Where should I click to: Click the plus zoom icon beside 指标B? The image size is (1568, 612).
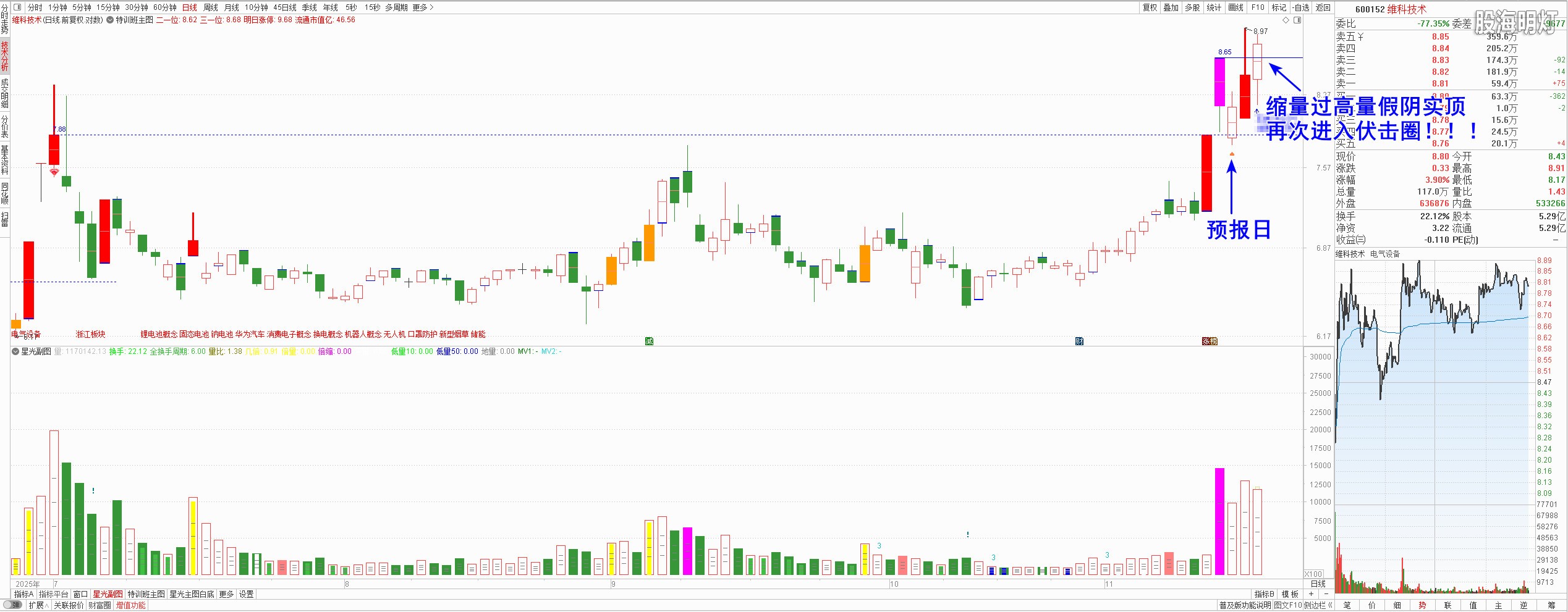pyautogui.click(x=1310, y=594)
